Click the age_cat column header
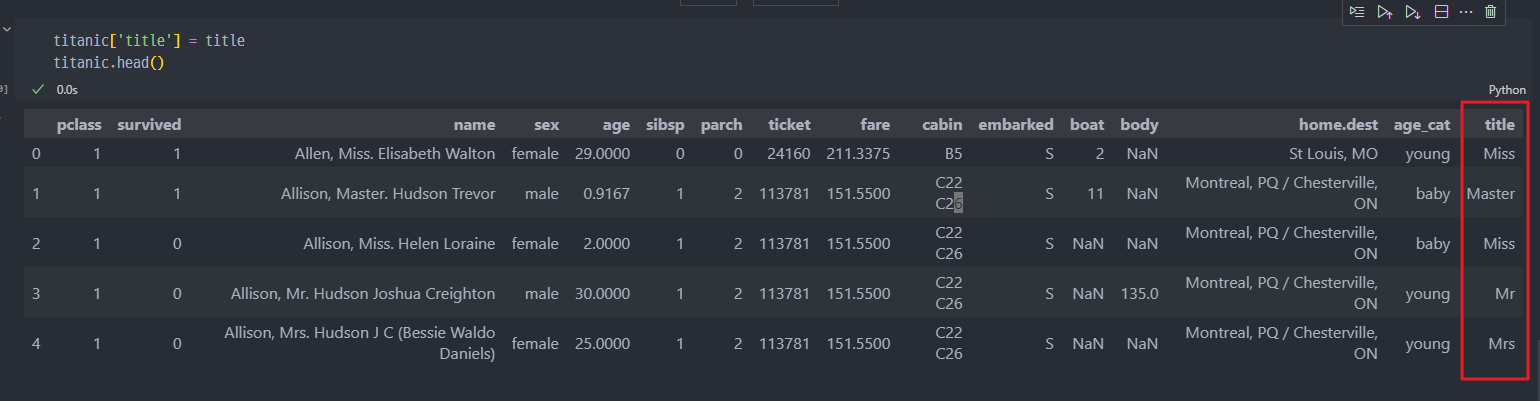Viewport: 1540px width, 401px height. [x=1422, y=125]
